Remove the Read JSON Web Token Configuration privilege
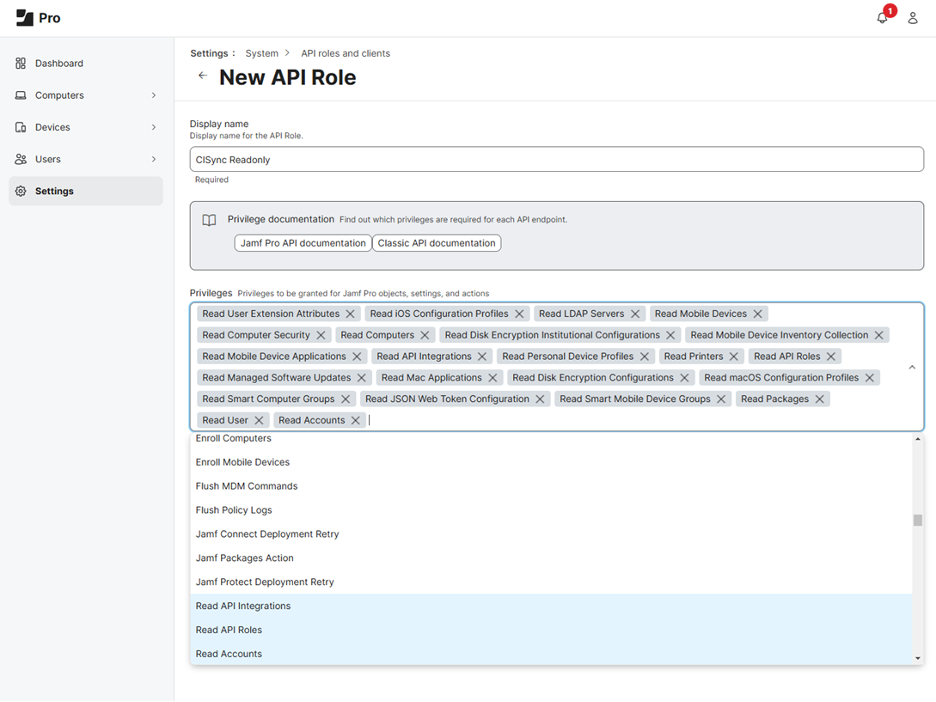Screen dimensions: 936x702 click(x=540, y=399)
